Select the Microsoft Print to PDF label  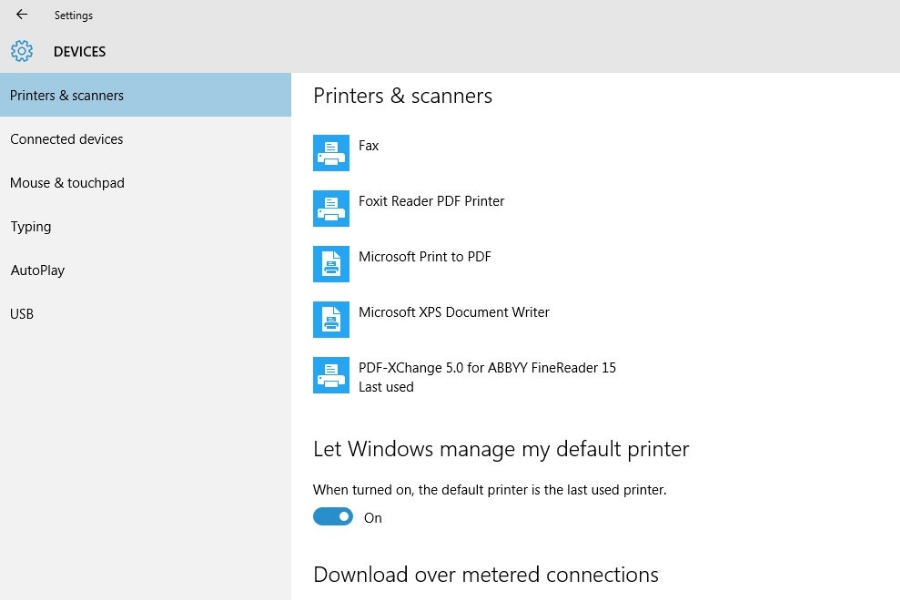pyautogui.click(x=425, y=257)
